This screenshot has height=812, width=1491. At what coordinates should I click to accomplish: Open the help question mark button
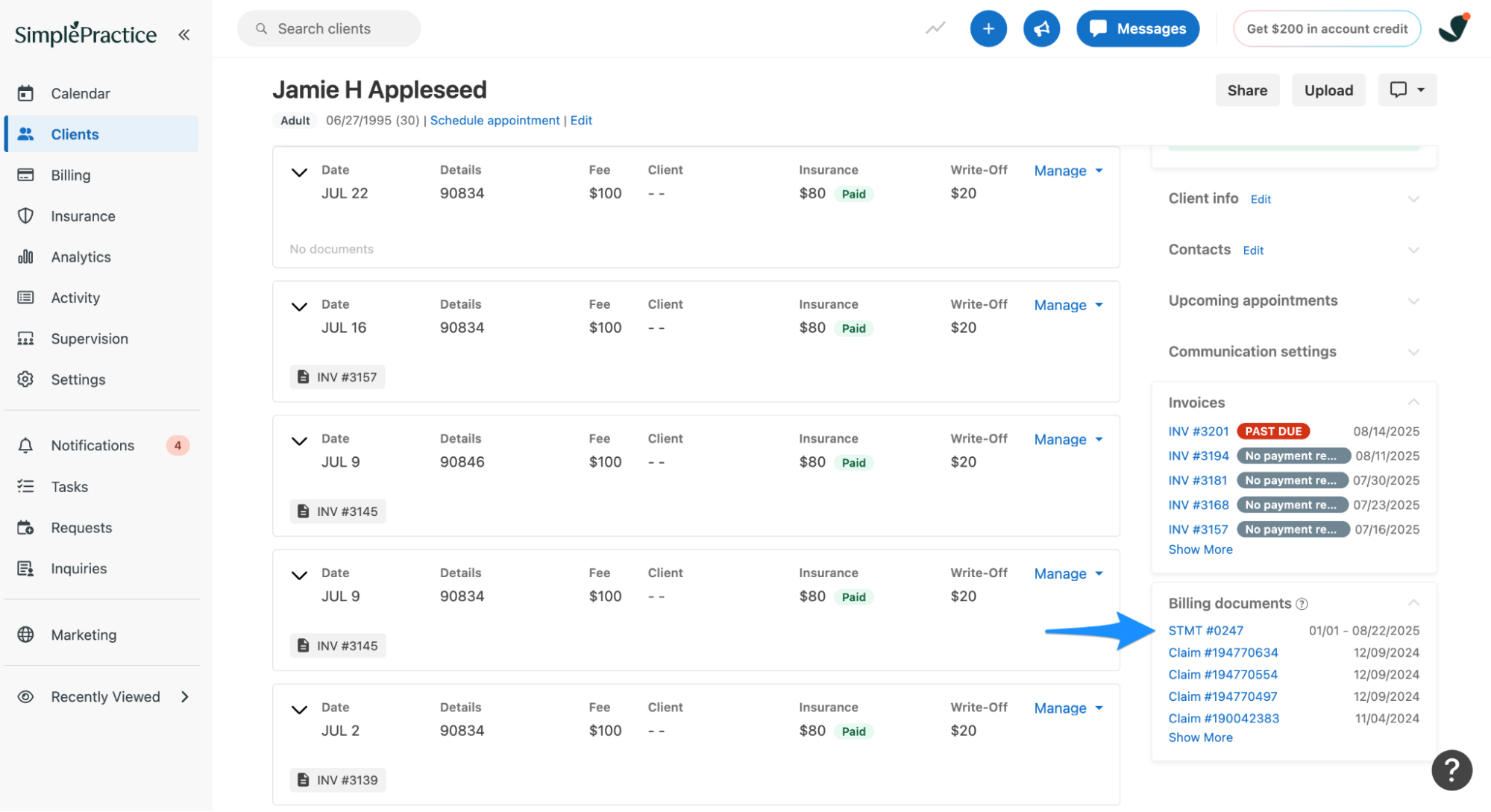point(1451,769)
